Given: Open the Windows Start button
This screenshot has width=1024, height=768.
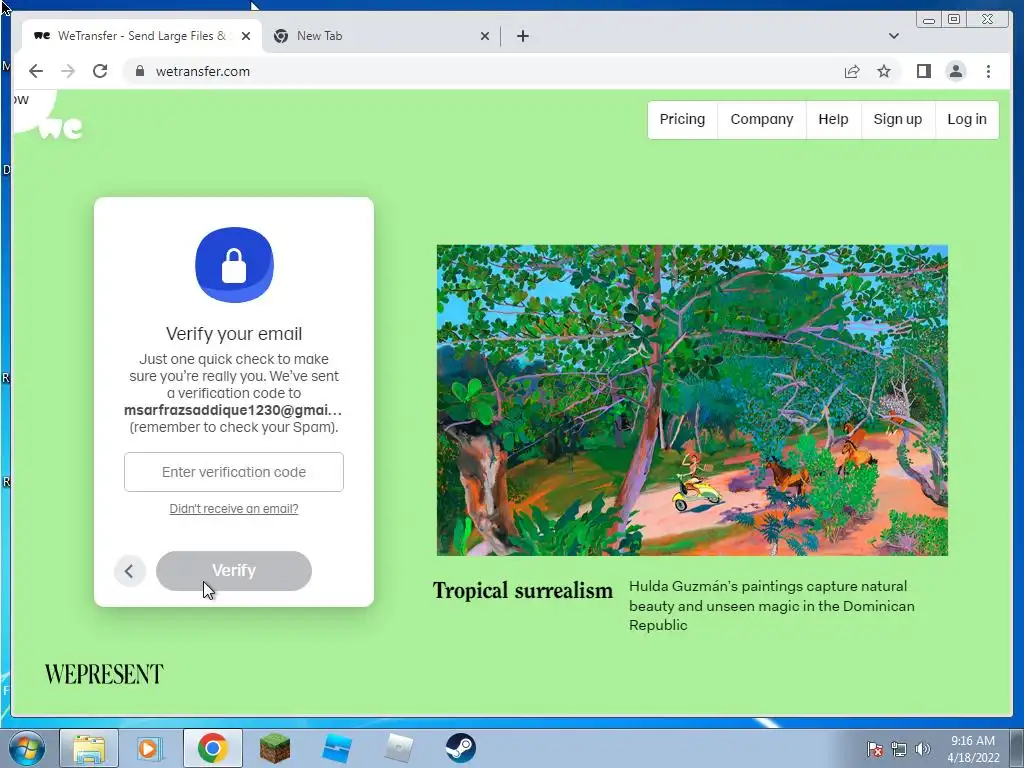Looking at the screenshot, I should click(x=27, y=748).
